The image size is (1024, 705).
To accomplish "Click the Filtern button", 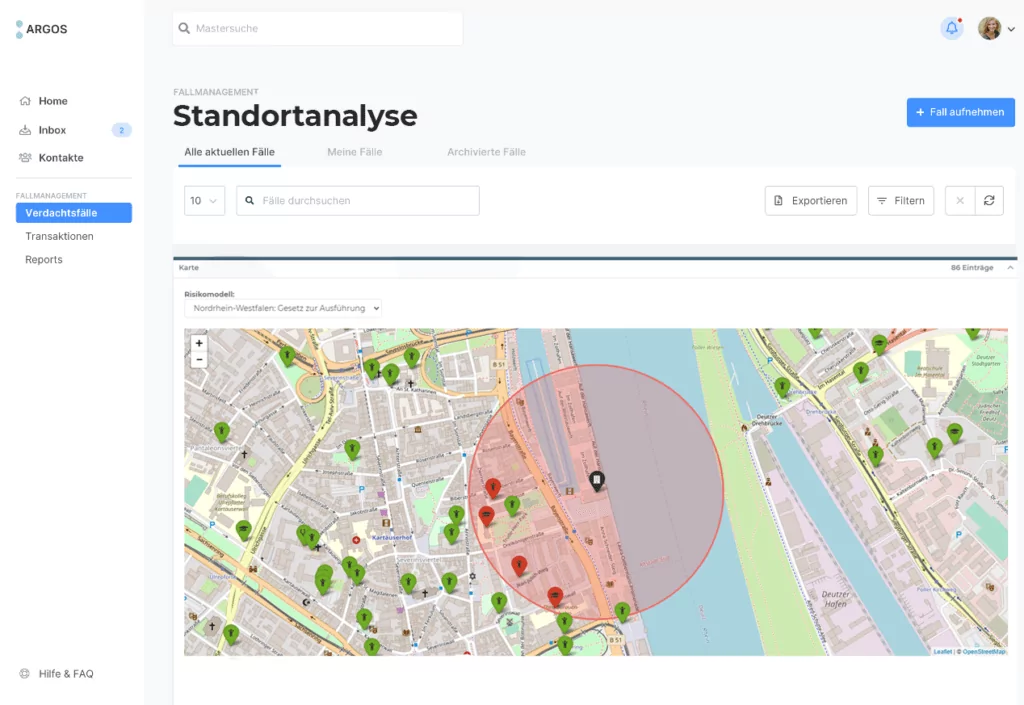I will [901, 201].
